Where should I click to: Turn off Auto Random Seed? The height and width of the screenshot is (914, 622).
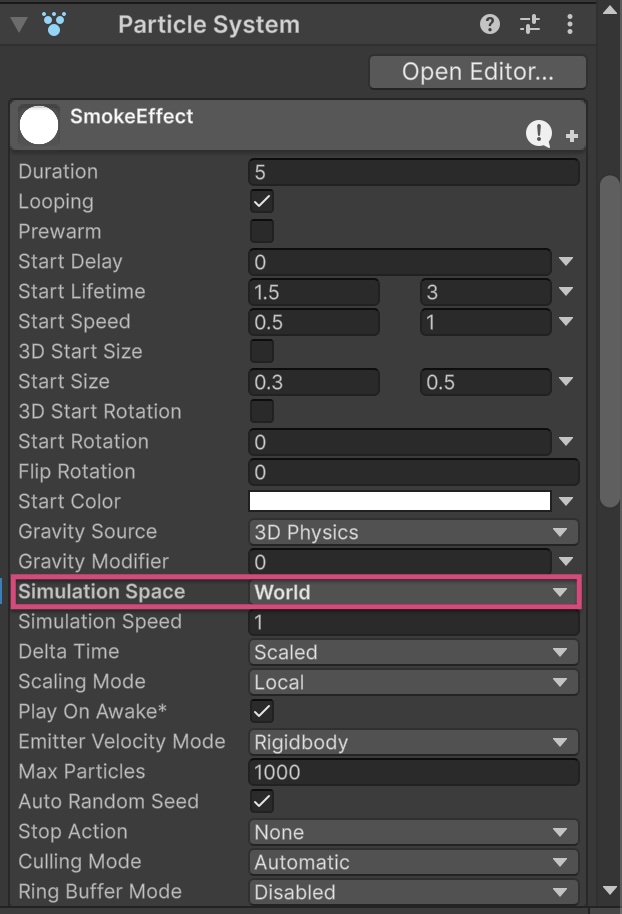pos(261,802)
